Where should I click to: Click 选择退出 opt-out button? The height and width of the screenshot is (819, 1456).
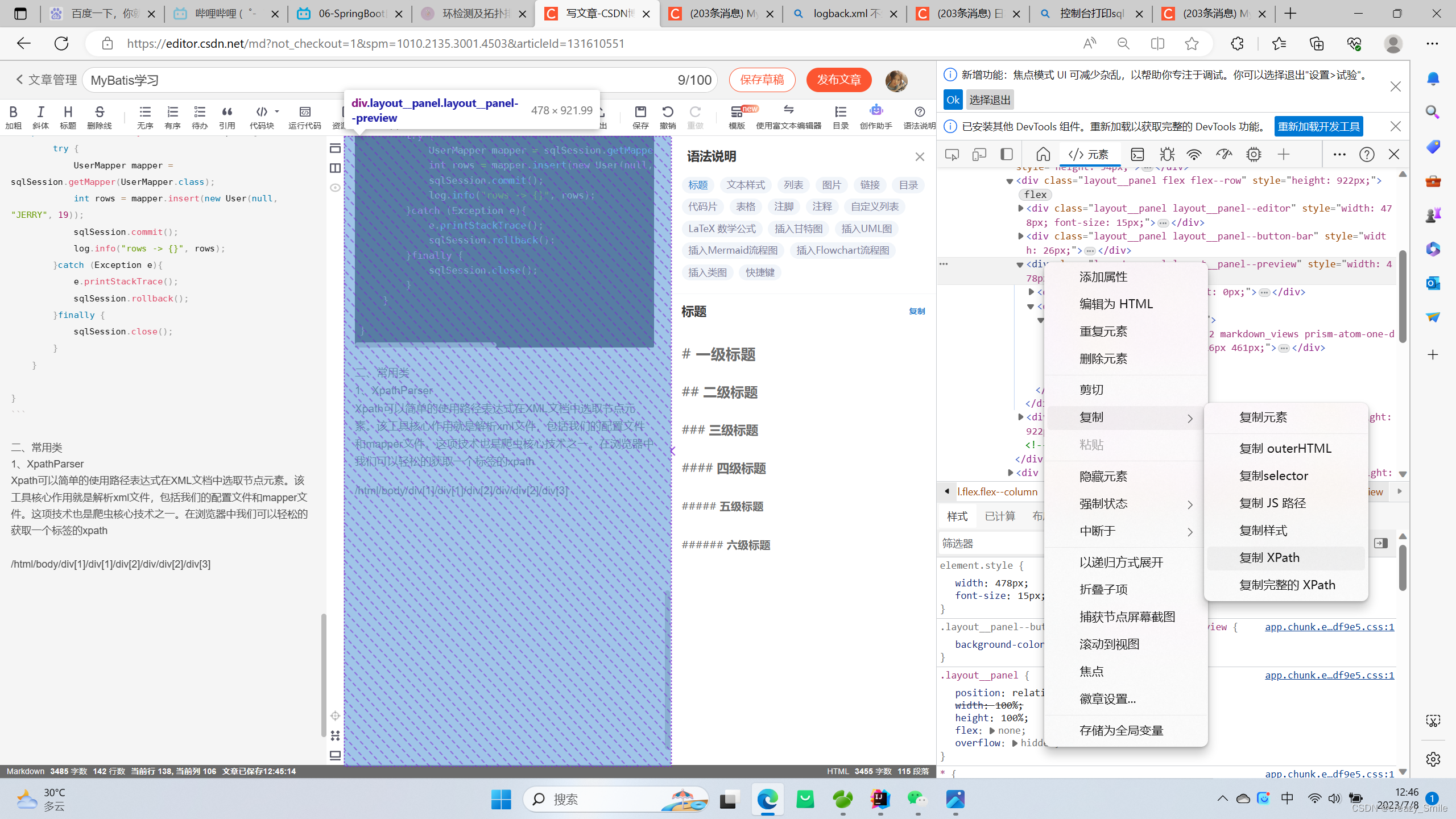point(990,100)
